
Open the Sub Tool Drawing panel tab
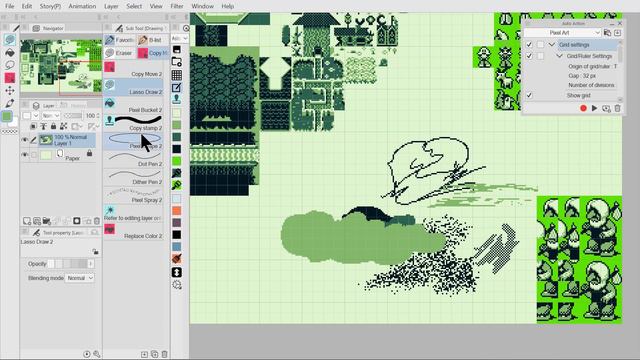tap(140, 28)
